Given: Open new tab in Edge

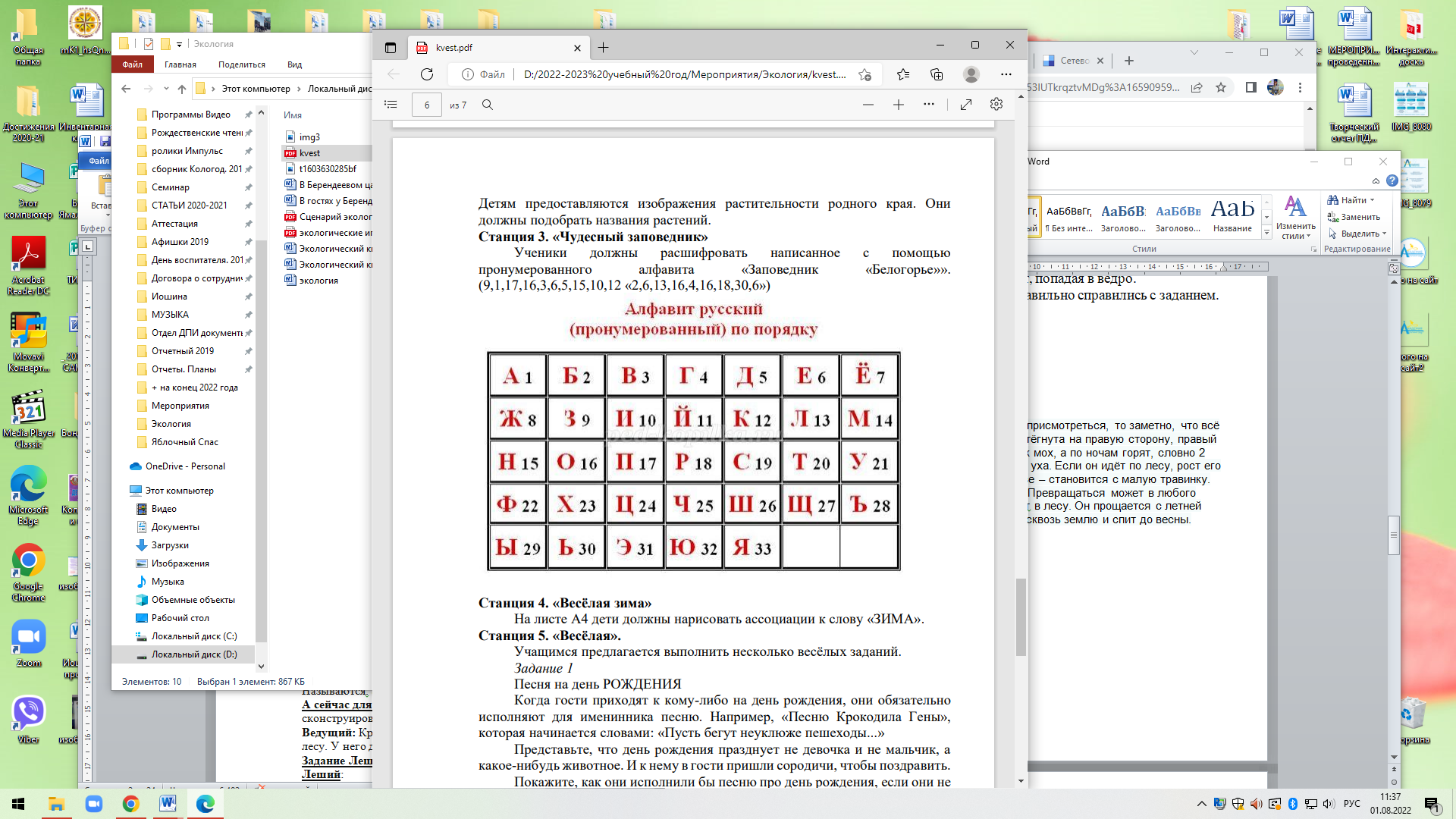Looking at the screenshot, I should tap(603, 48).
